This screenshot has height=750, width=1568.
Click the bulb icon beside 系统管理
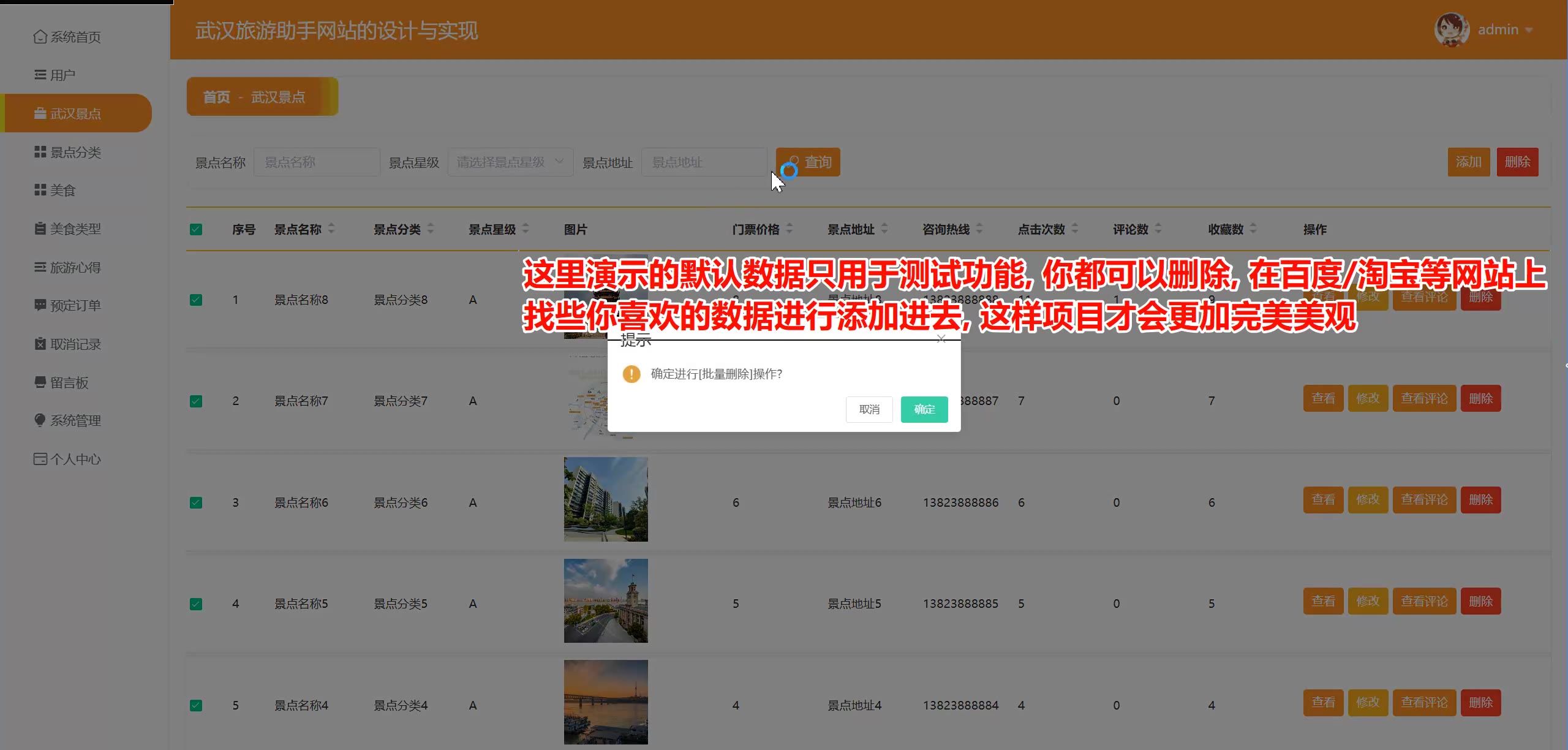click(40, 420)
